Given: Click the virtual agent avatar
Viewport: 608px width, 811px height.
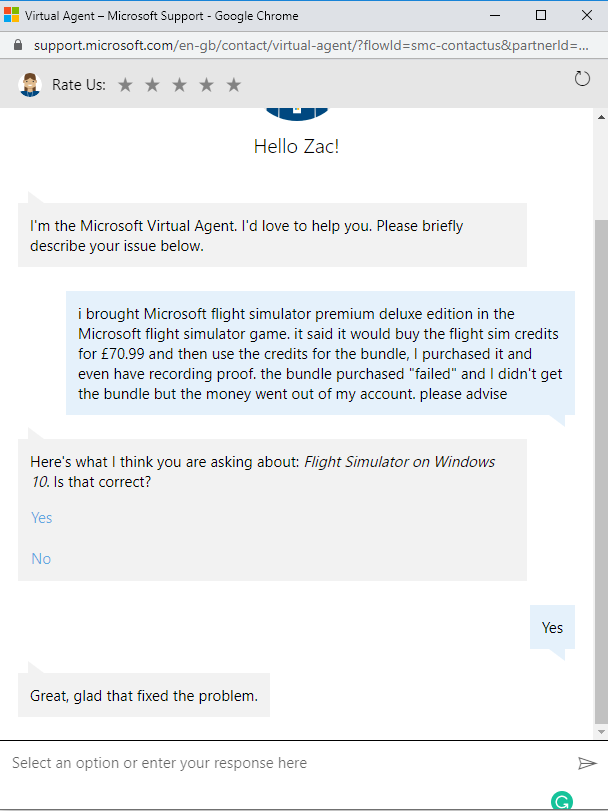Looking at the screenshot, I should (30, 84).
